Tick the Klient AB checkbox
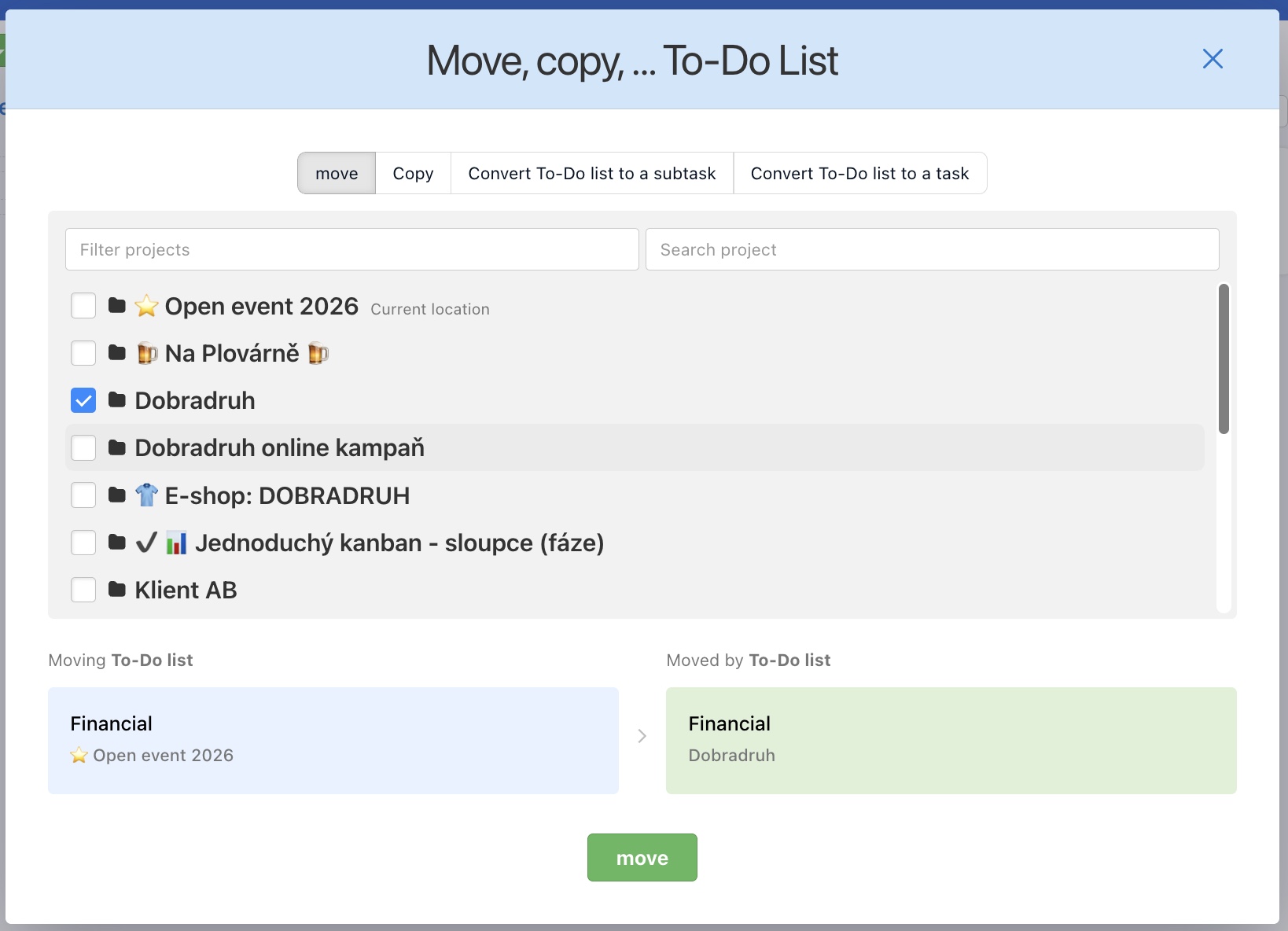Screen dimensions: 1288x931 [83, 590]
